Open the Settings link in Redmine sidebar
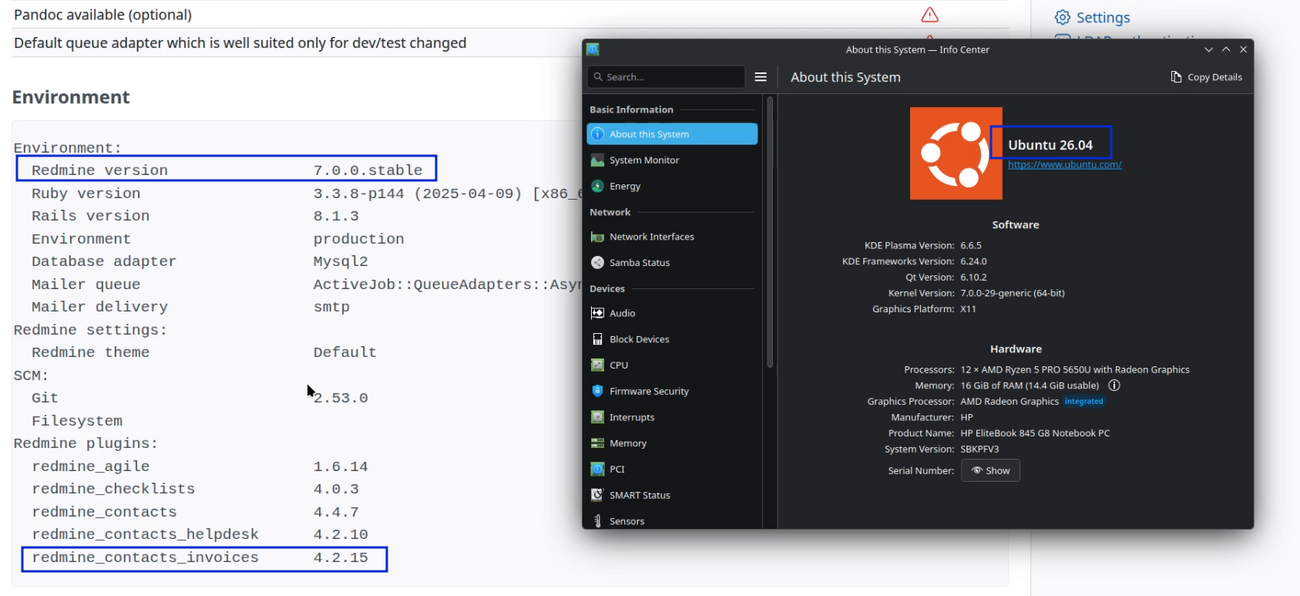 tap(1103, 17)
